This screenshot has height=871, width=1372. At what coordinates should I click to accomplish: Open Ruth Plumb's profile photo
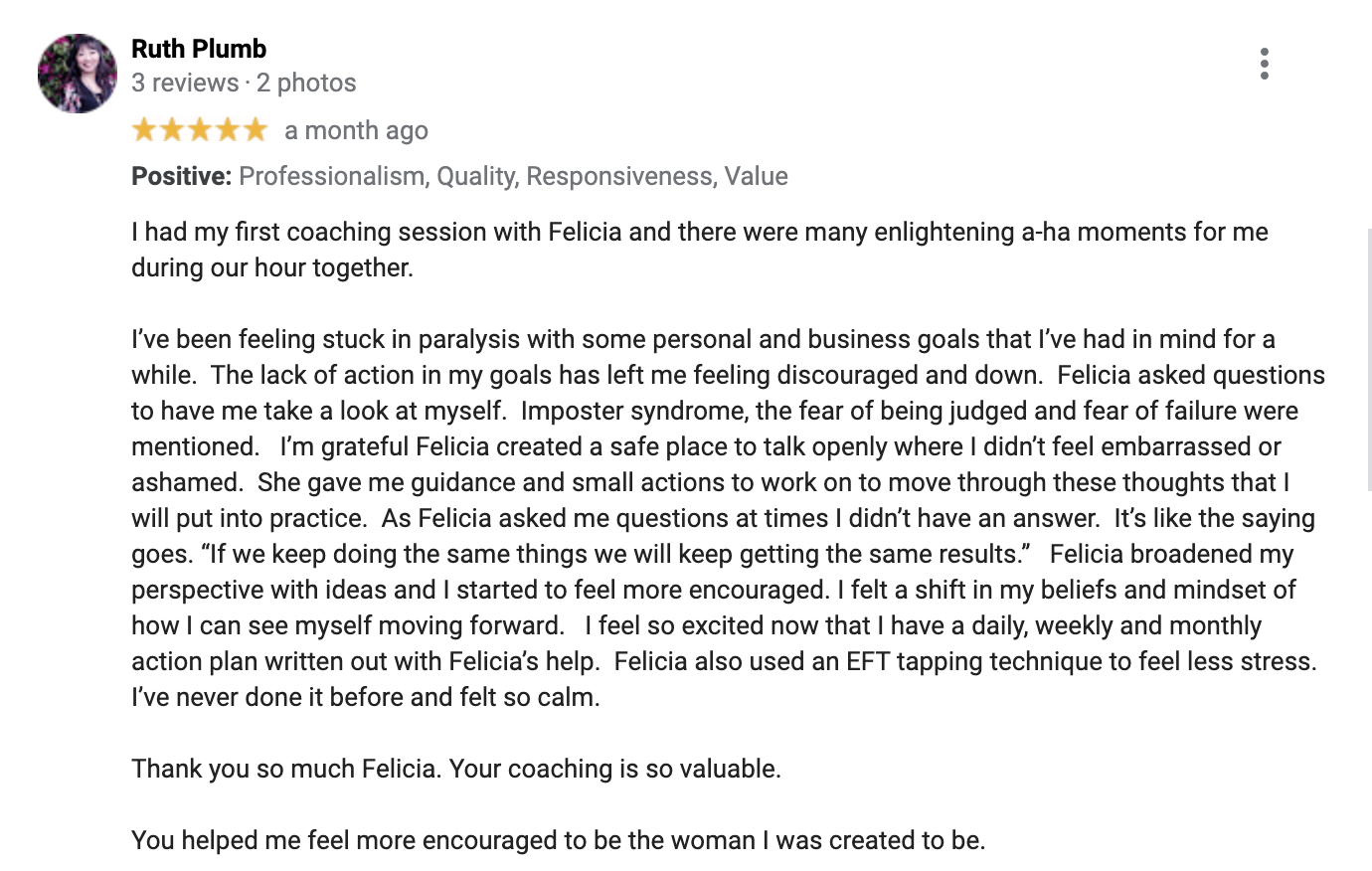pos(78,74)
